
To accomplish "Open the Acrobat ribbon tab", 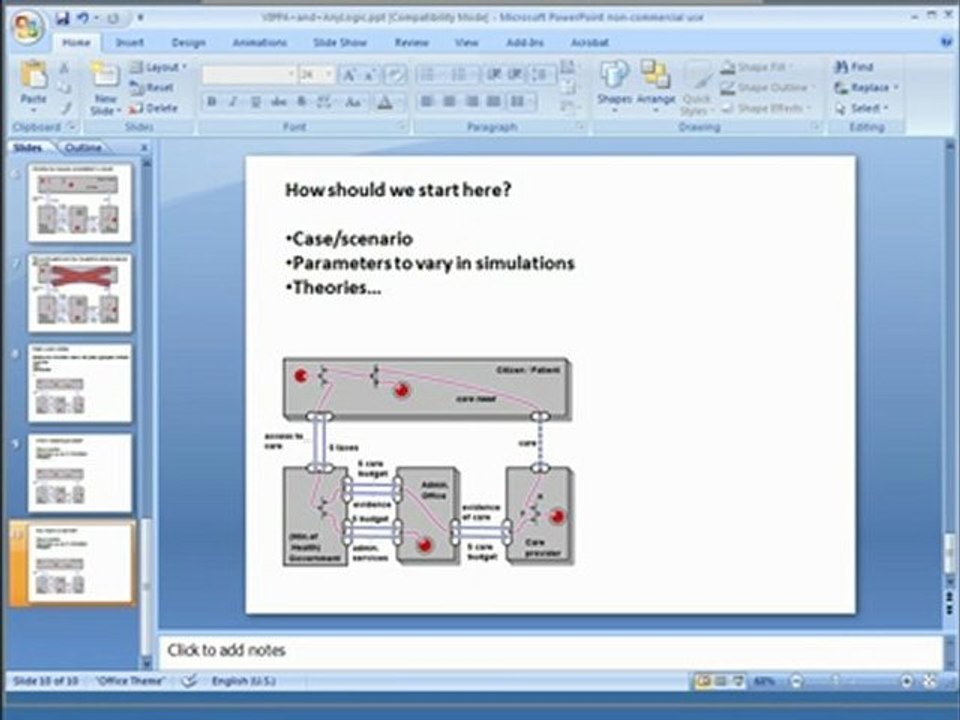I will tap(590, 43).
